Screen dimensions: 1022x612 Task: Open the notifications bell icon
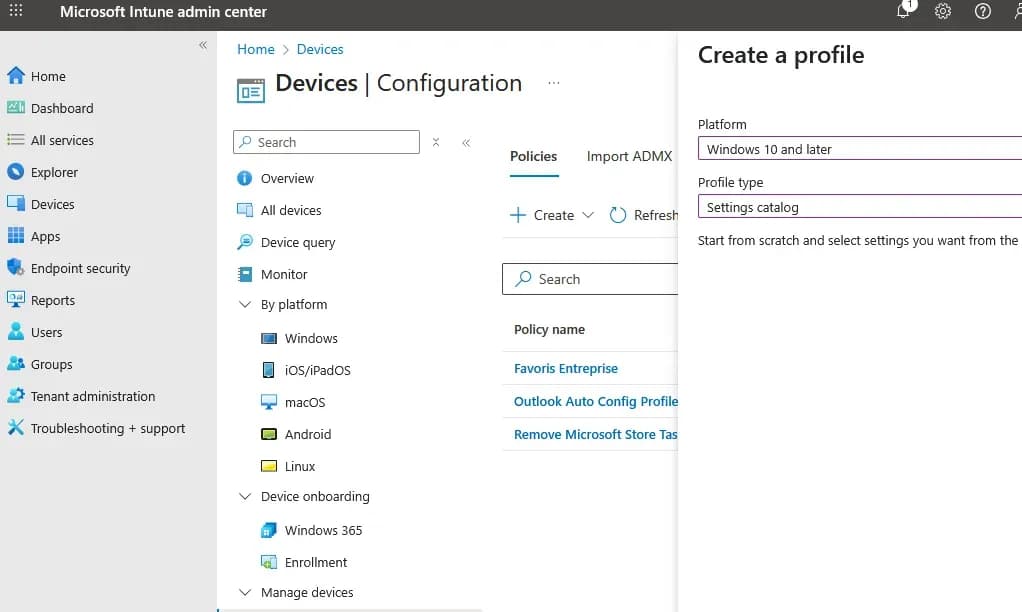[x=904, y=12]
